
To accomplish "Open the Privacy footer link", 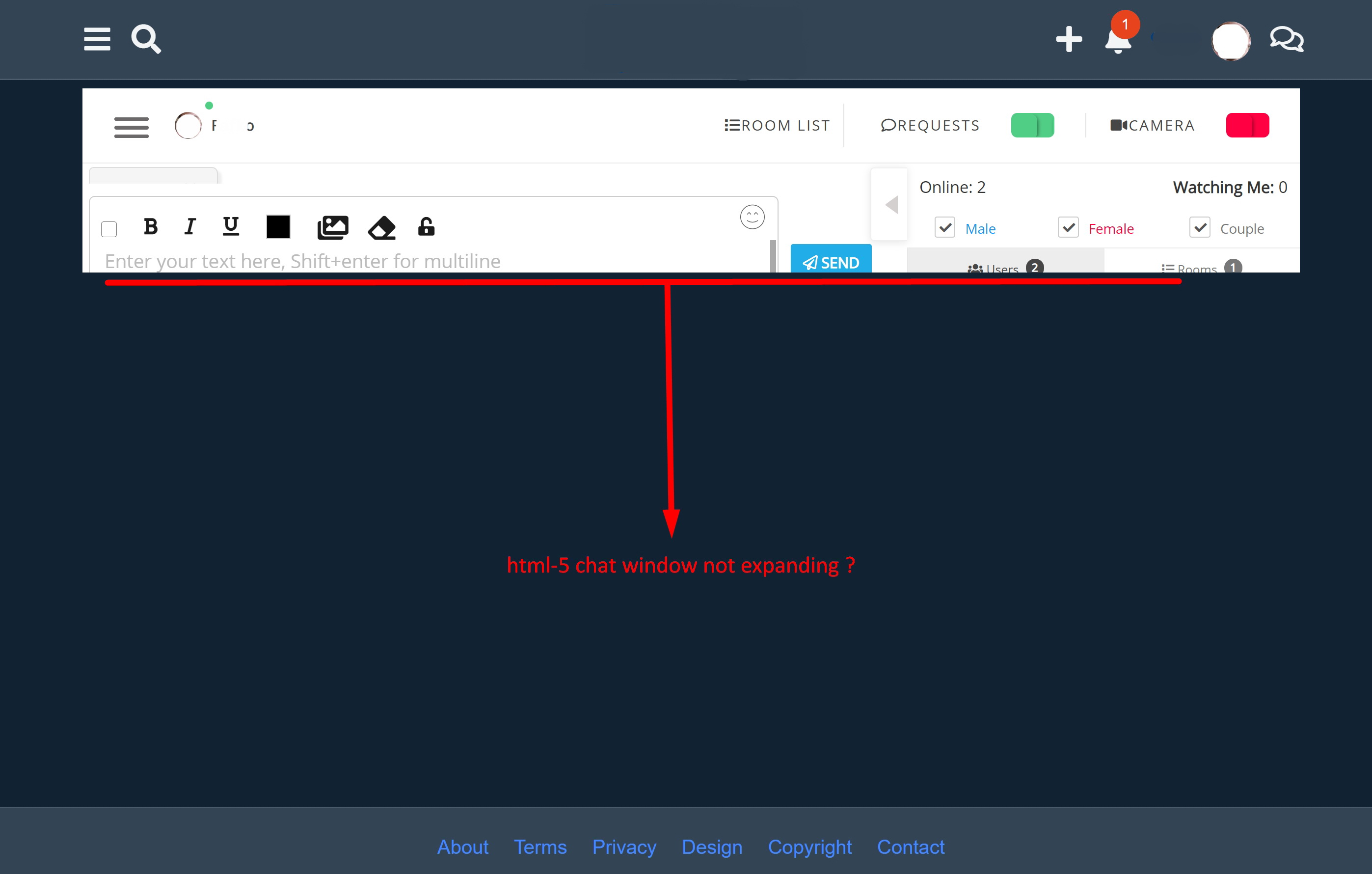I will 624,847.
